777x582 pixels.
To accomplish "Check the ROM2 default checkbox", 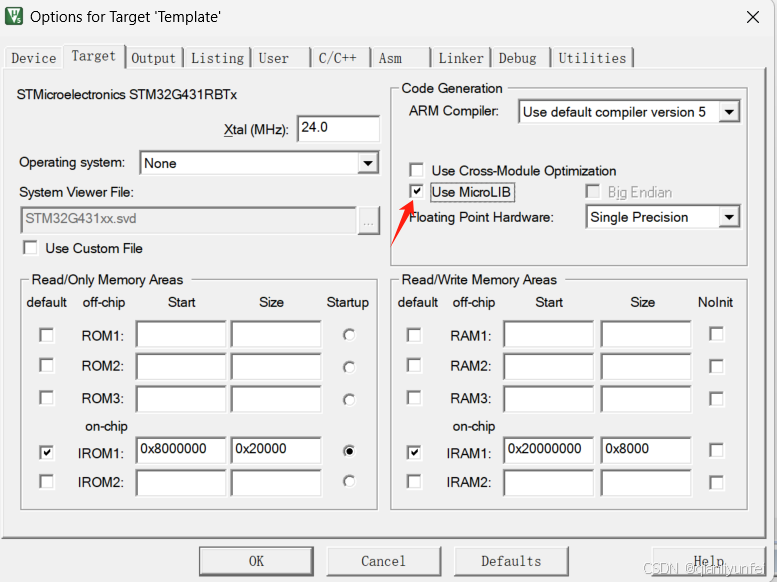I will click(x=47, y=365).
